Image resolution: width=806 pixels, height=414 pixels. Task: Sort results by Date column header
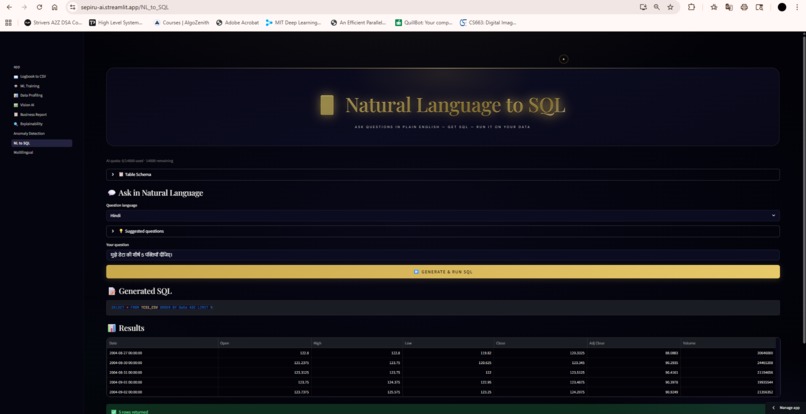pyautogui.click(x=162, y=343)
